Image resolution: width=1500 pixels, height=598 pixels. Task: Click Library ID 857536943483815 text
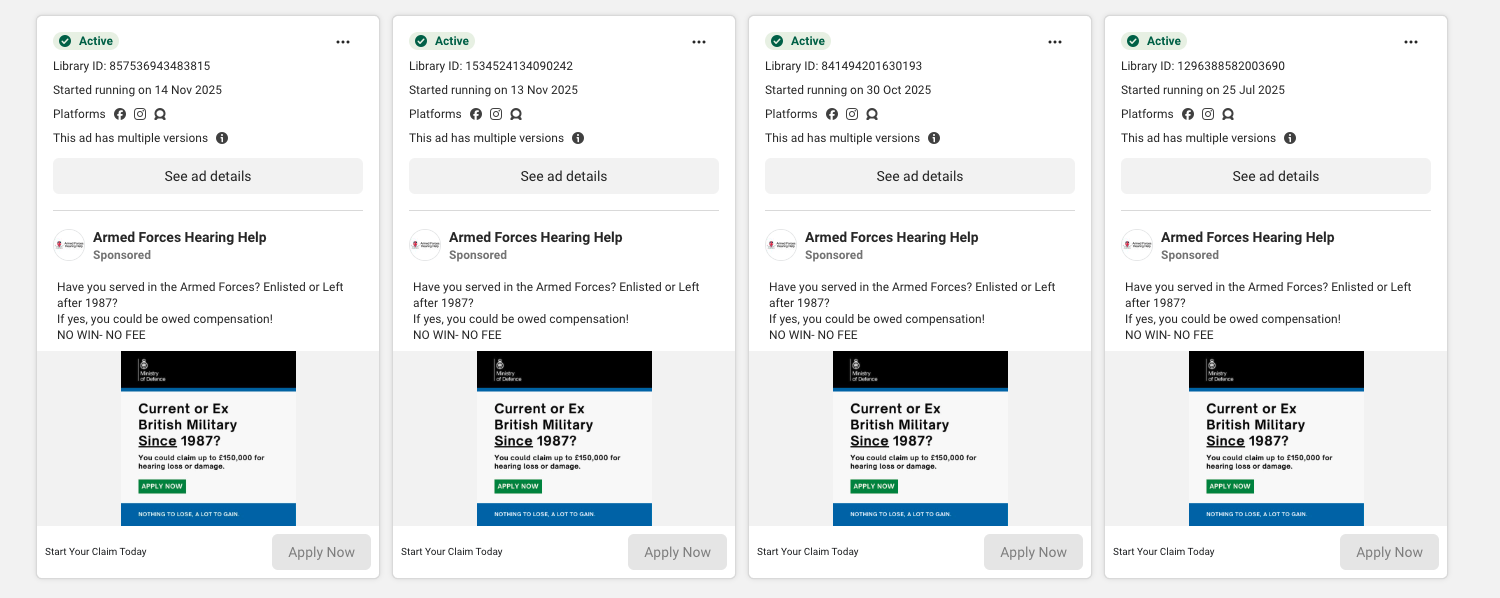[134, 65]
